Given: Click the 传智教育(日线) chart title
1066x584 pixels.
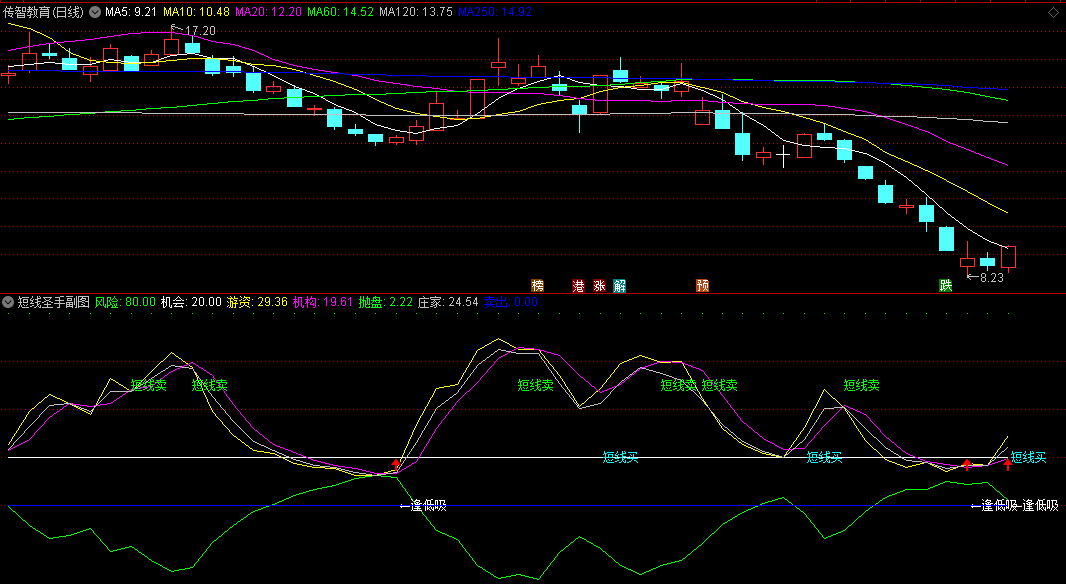Looking at the screenshot, I should pyautogui.click(x=43, y=12).
